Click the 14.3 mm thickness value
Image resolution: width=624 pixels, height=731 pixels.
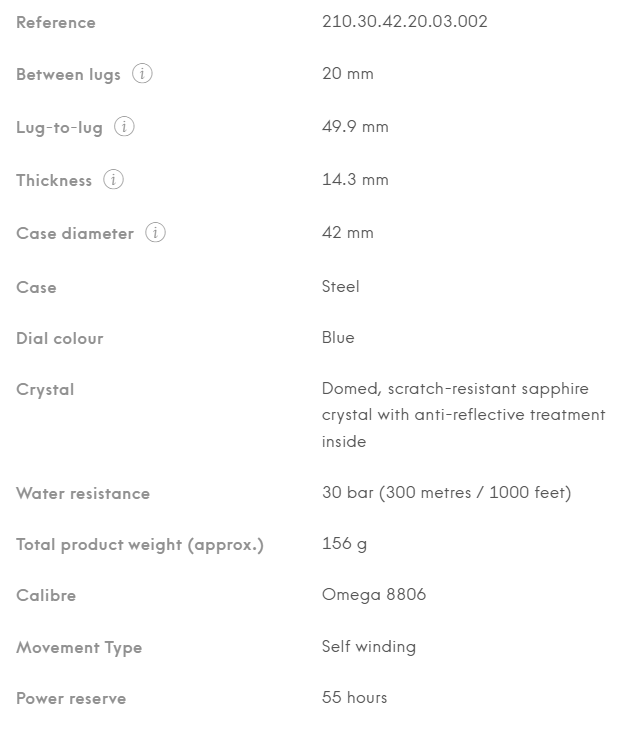[x=355, y=179]
